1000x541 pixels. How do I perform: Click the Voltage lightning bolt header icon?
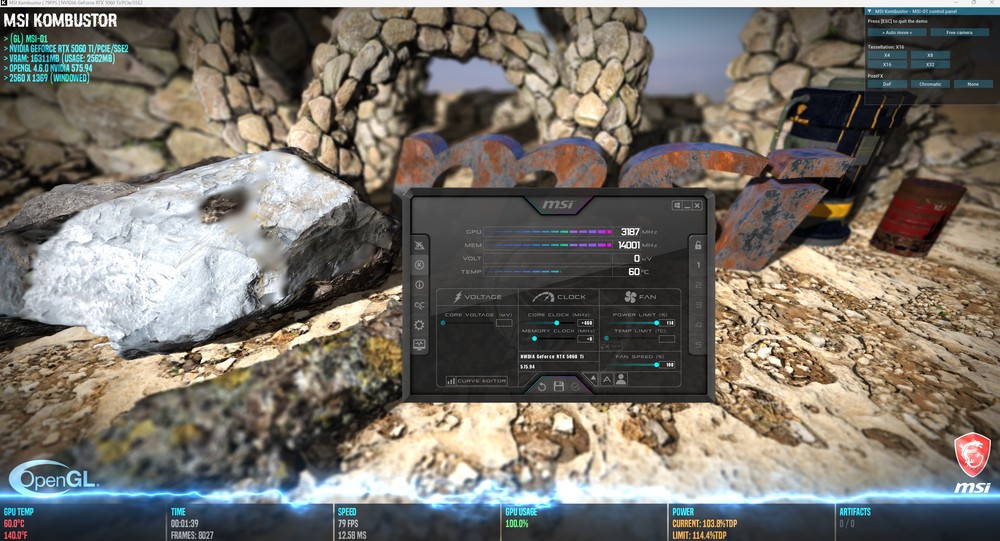click(458, 297)
